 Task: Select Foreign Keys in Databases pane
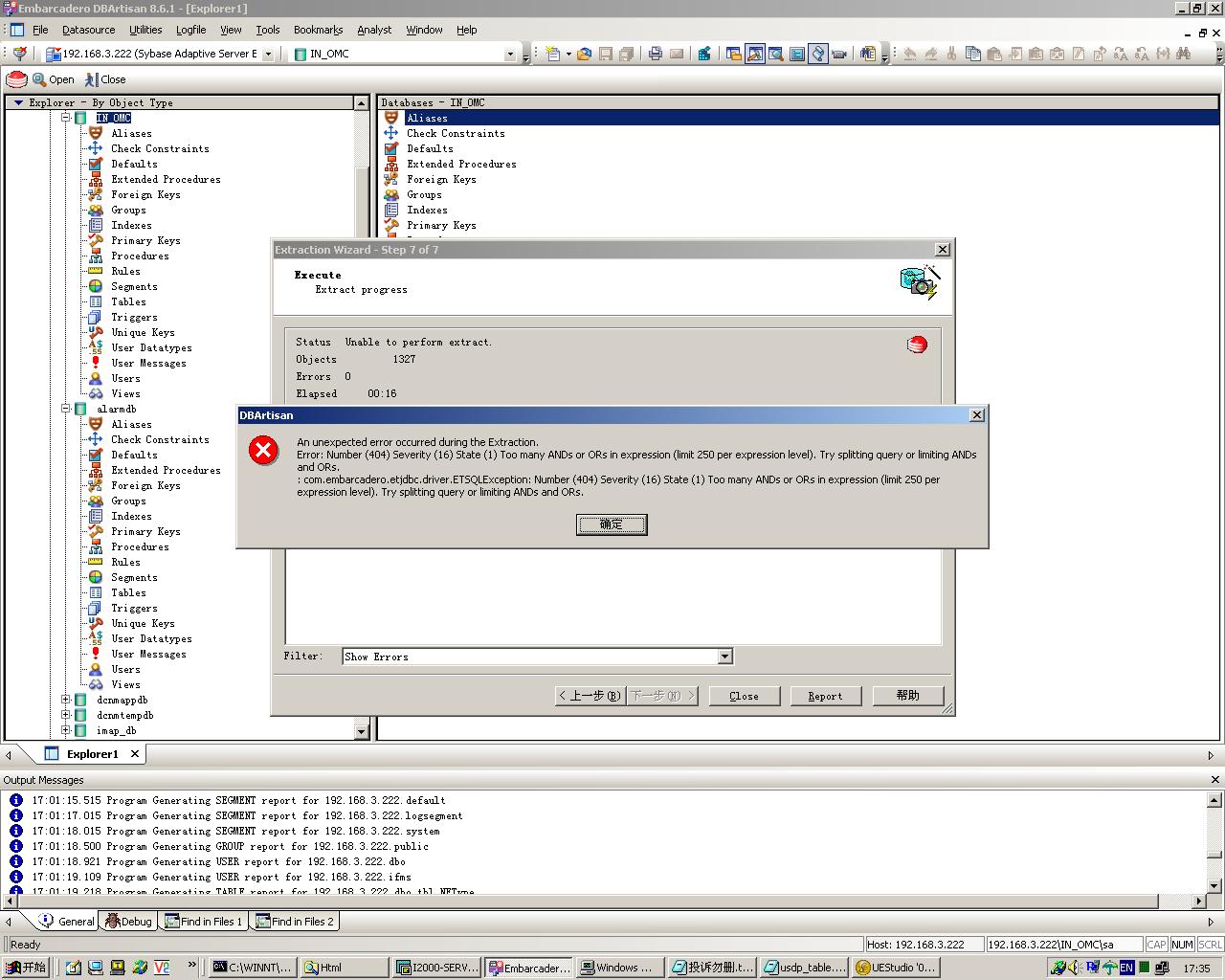(441, 179)
